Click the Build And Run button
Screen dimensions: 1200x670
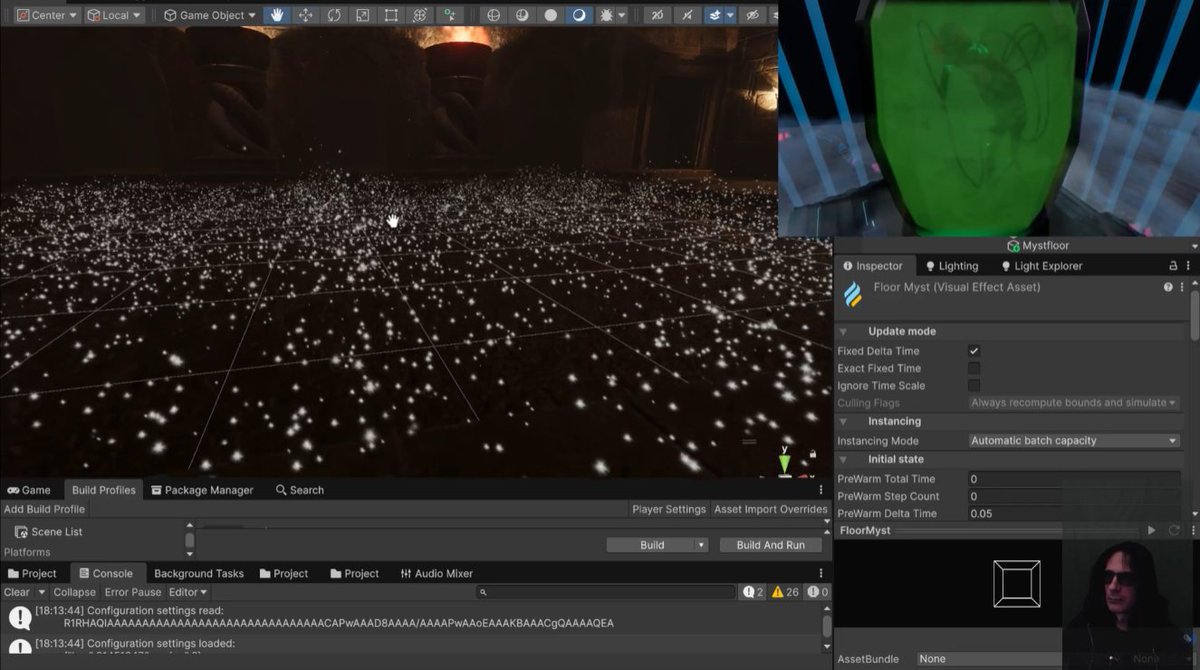point(771,545)
